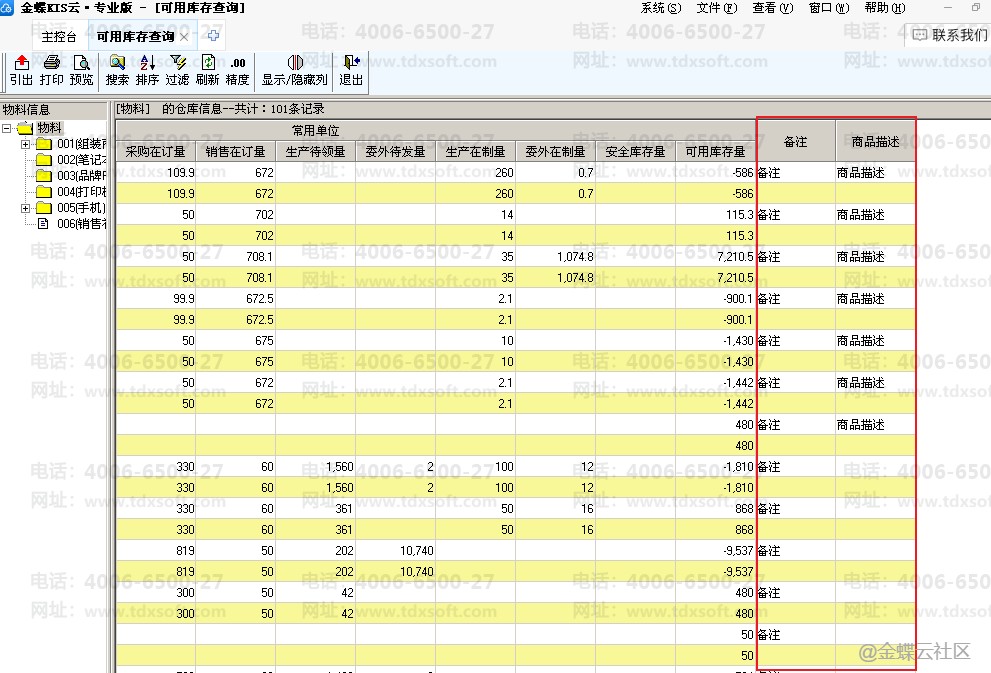
Task: Open the 预览 print preview
Action: click(81, 71)
